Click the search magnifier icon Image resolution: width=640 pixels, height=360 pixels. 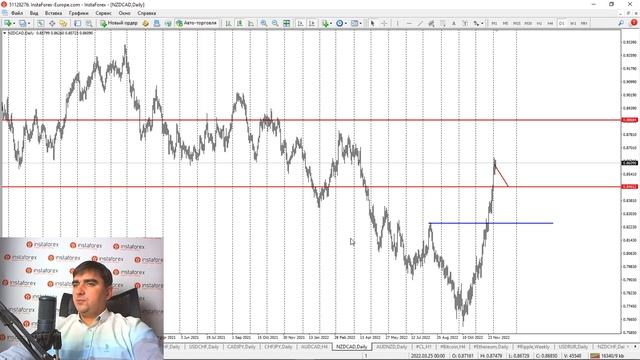pyautogui.click(x=621, y=23)
